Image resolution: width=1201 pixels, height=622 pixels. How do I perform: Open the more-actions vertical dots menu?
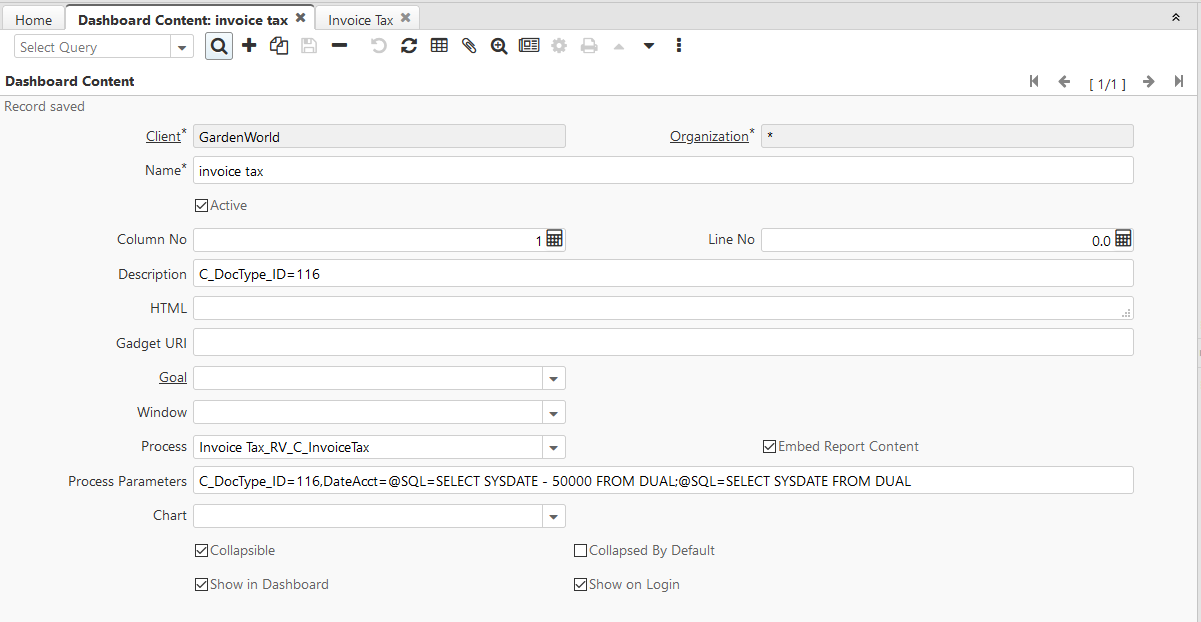[x=678, y=45]
